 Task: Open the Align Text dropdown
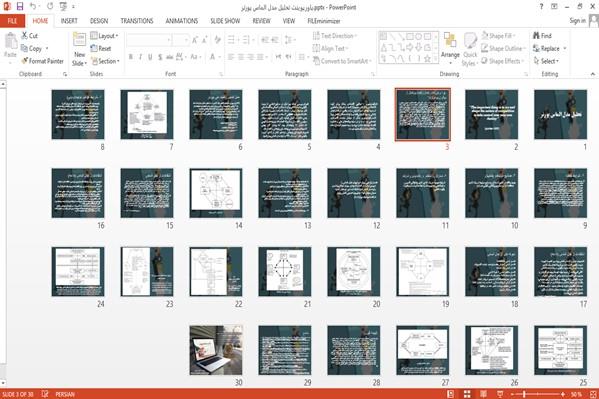pyautogui.click(x=330, y=49)
